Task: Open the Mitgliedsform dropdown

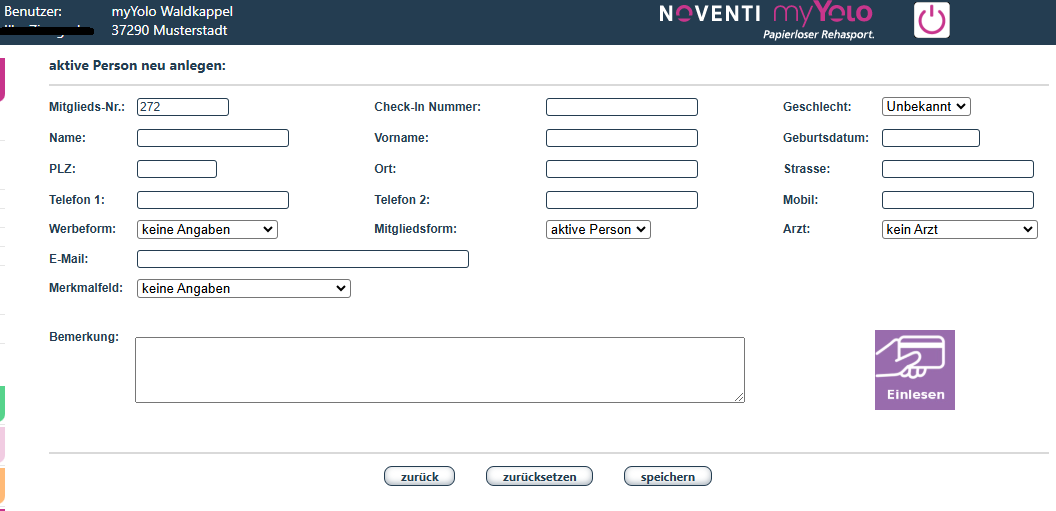Action: pyautogui.click(x=598, y=229)
